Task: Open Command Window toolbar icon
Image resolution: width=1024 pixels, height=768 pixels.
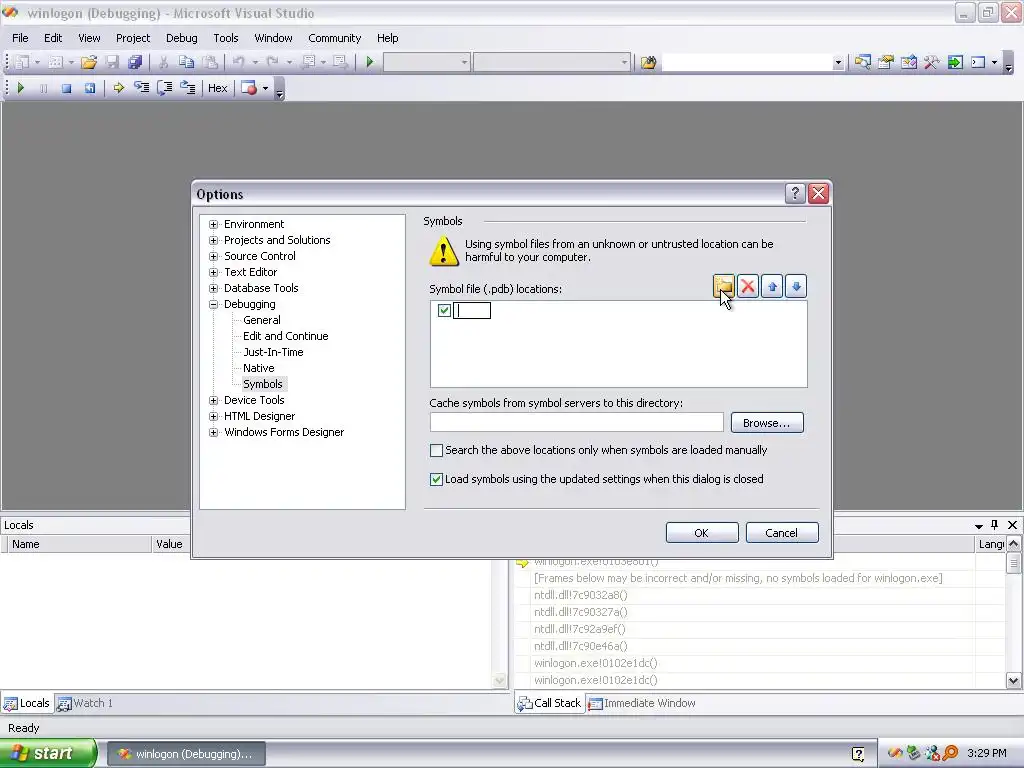Action: click(x=978, y=62)
